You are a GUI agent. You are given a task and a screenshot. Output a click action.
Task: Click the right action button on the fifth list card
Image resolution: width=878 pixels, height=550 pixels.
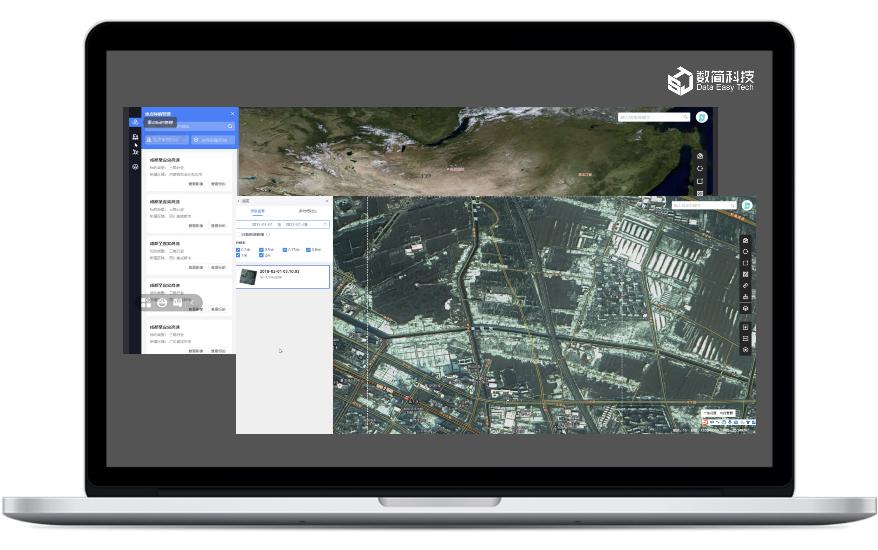tap(218, 351)
